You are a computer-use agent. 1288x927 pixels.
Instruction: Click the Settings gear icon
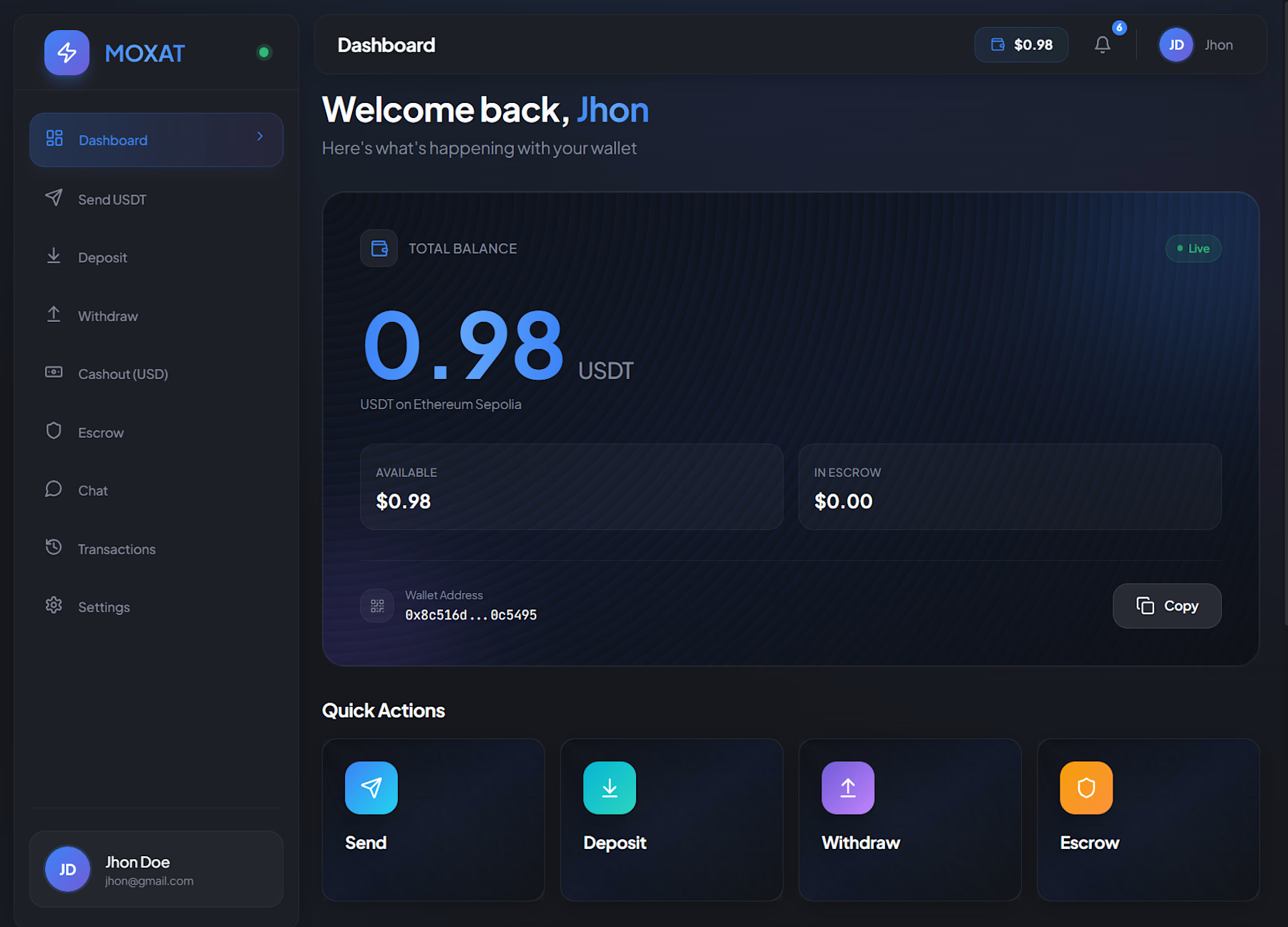[54, 605]
